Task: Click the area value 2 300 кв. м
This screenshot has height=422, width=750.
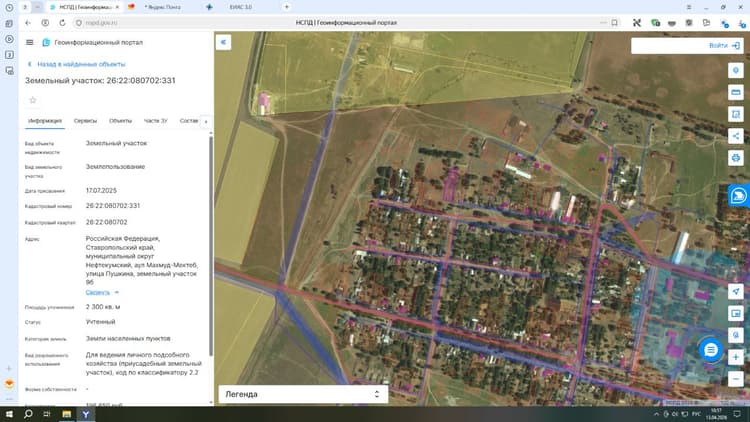Action: (103, 307)
